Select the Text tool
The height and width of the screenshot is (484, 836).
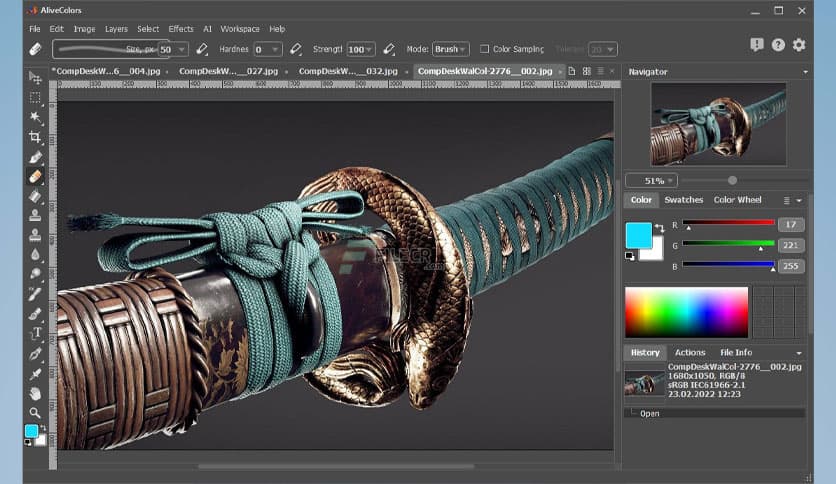tap(35, 334)
